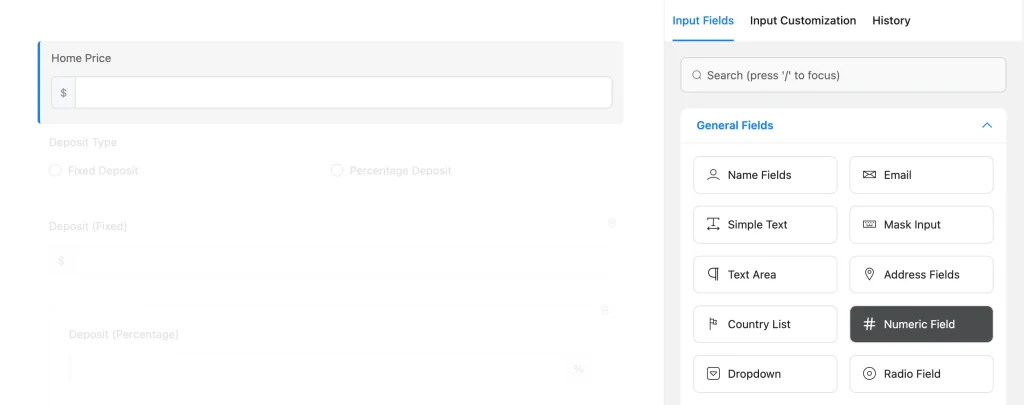Add a Country List field
This screenshot has height=405, width=1024.
765,324
